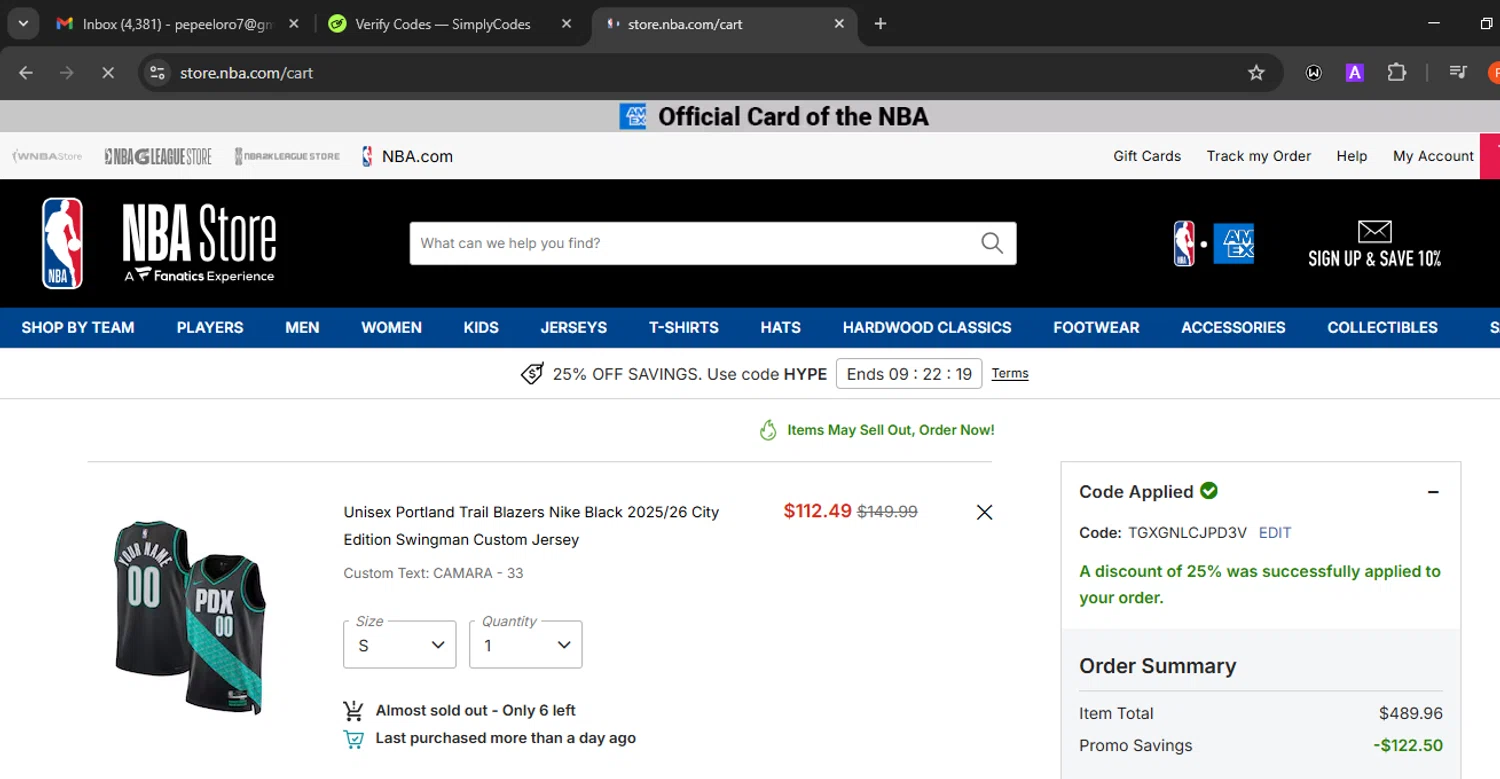Image resolution: width=1500 pixels, height=779 pixels.
Task: Click the flame icon by Items May Sell Out
Action: [768, 430]
